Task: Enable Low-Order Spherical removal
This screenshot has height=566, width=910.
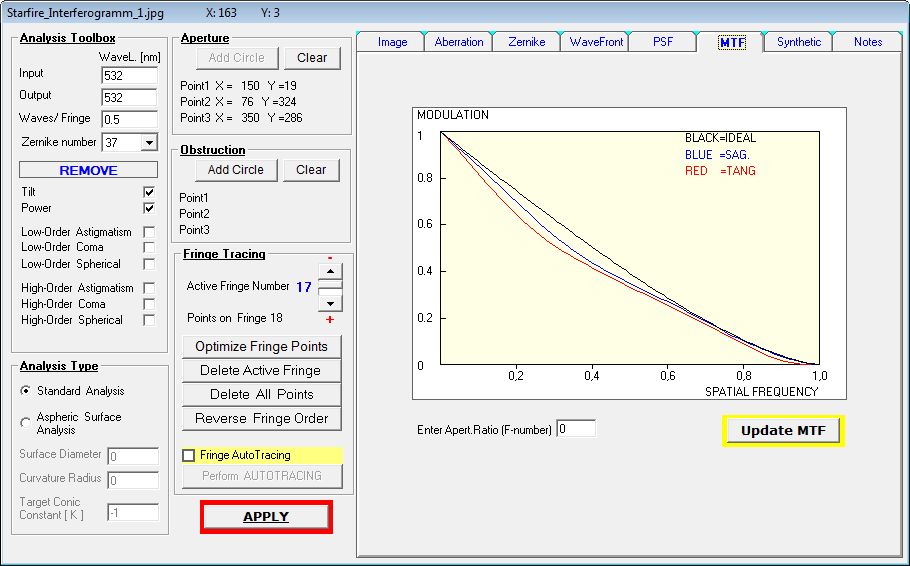Action: (x=149, y=264)
